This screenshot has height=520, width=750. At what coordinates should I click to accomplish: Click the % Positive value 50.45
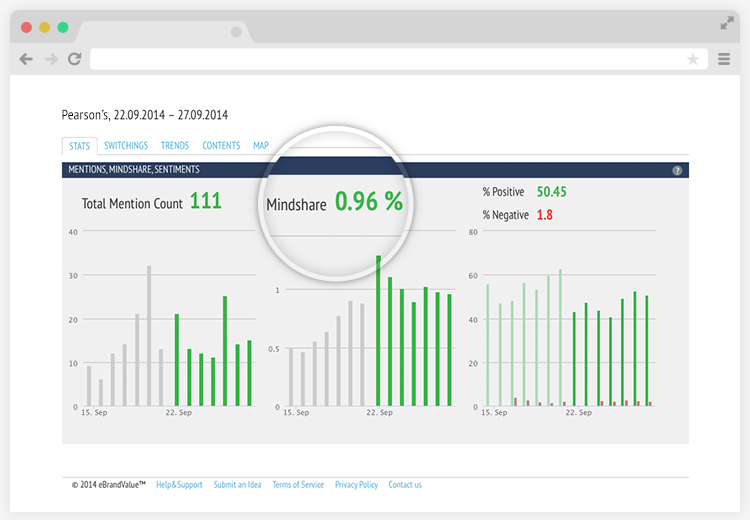(551, 192)
